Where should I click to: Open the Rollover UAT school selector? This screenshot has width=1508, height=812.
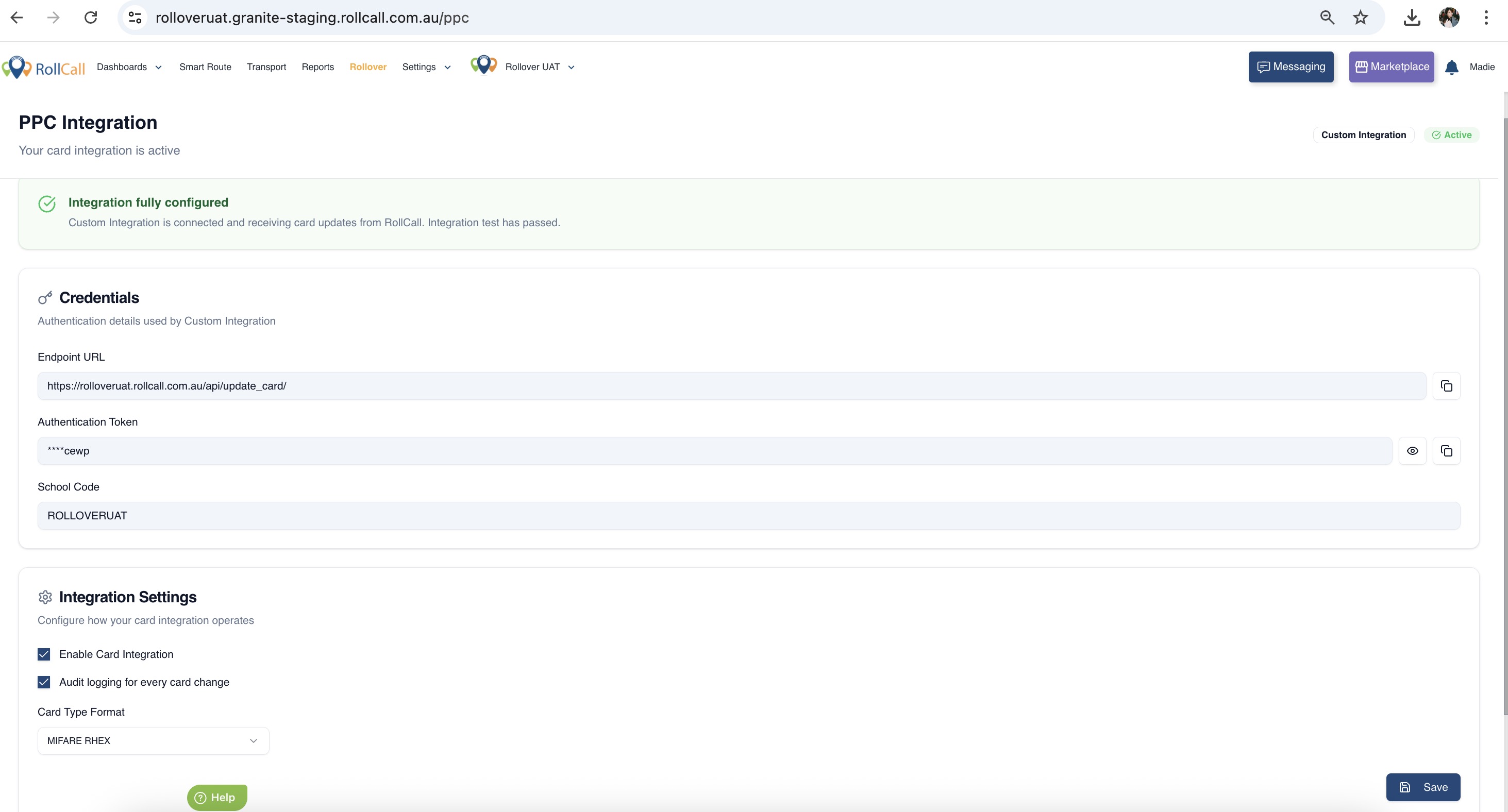[539, 67]
